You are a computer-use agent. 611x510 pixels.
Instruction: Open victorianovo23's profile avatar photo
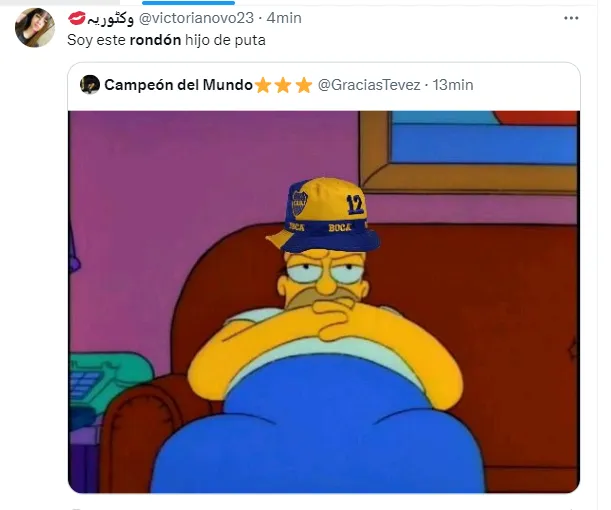coord(35,28)
